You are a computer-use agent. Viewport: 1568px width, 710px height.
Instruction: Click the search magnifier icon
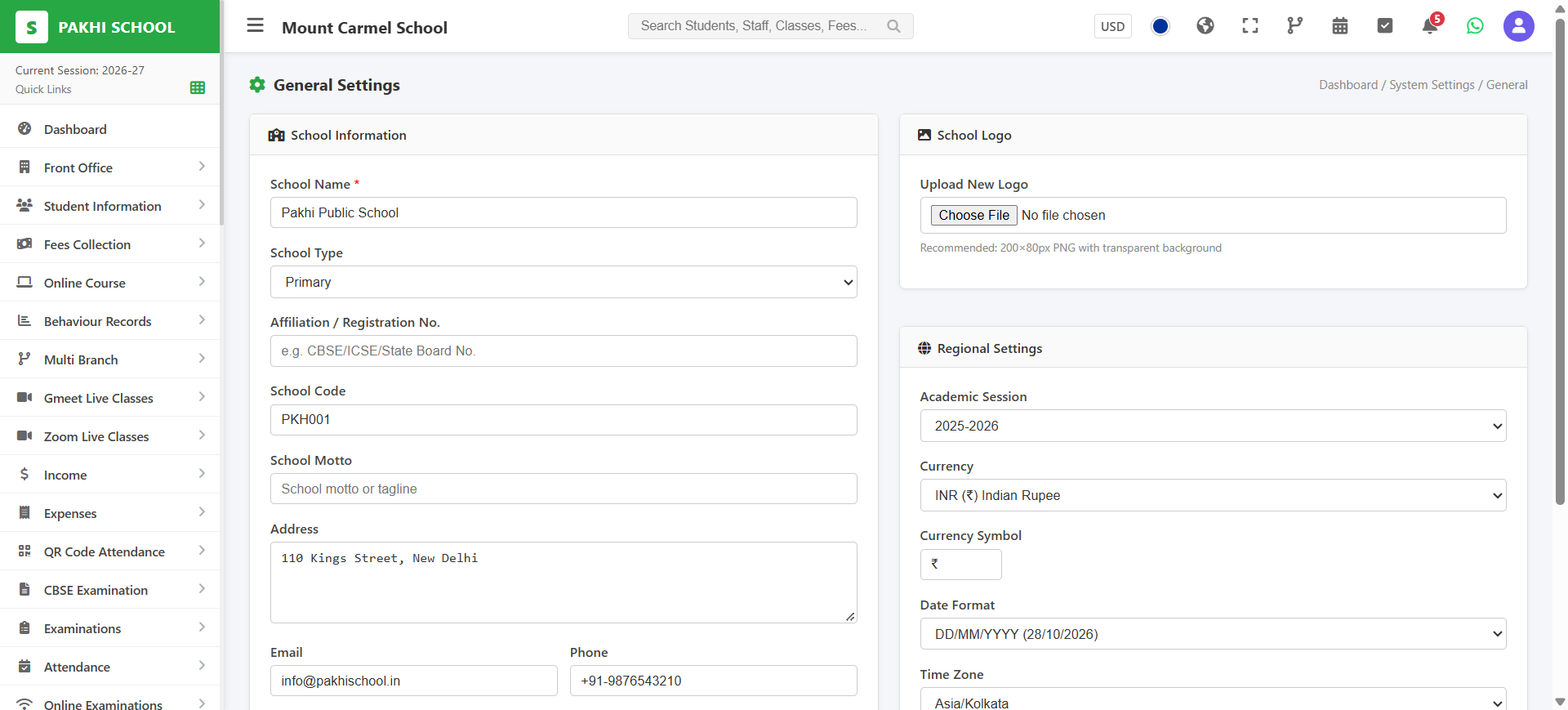point(893,26)
